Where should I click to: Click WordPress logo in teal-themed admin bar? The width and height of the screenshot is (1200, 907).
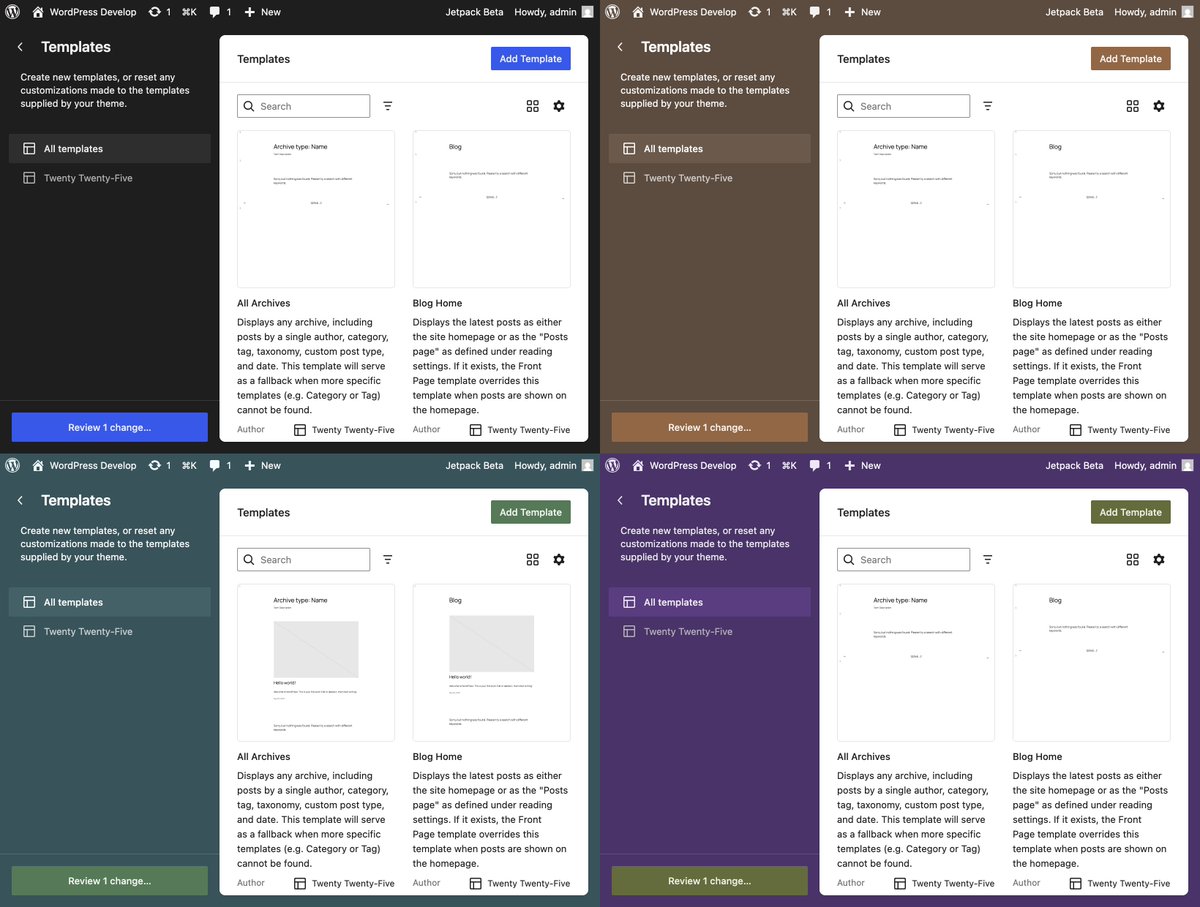coord(13,465)
